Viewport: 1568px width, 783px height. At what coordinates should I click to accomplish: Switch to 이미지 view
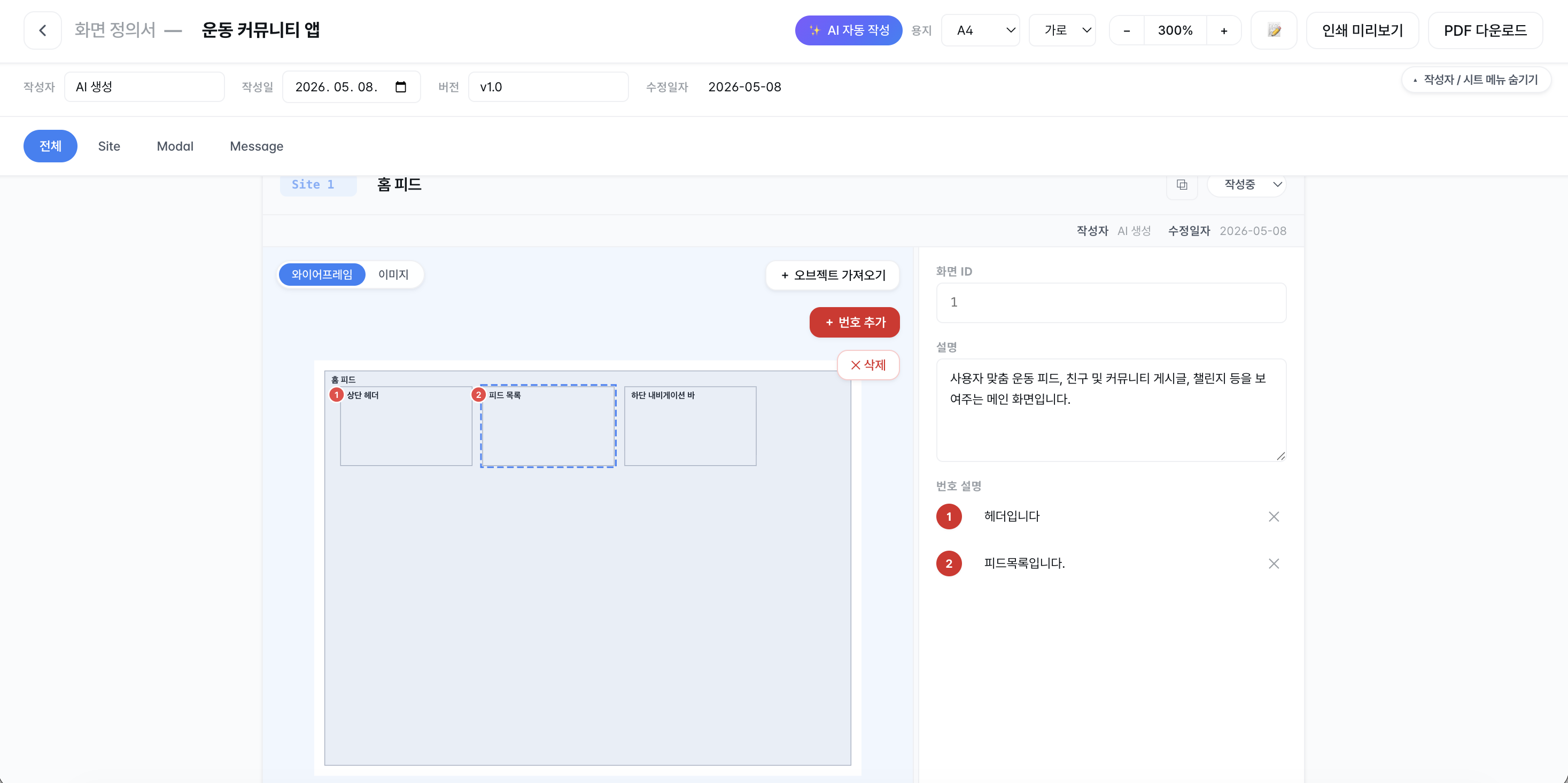pos(393,275)
